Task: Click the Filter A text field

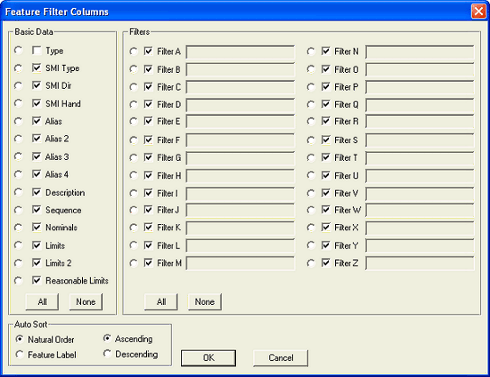Action: [240, 52]
